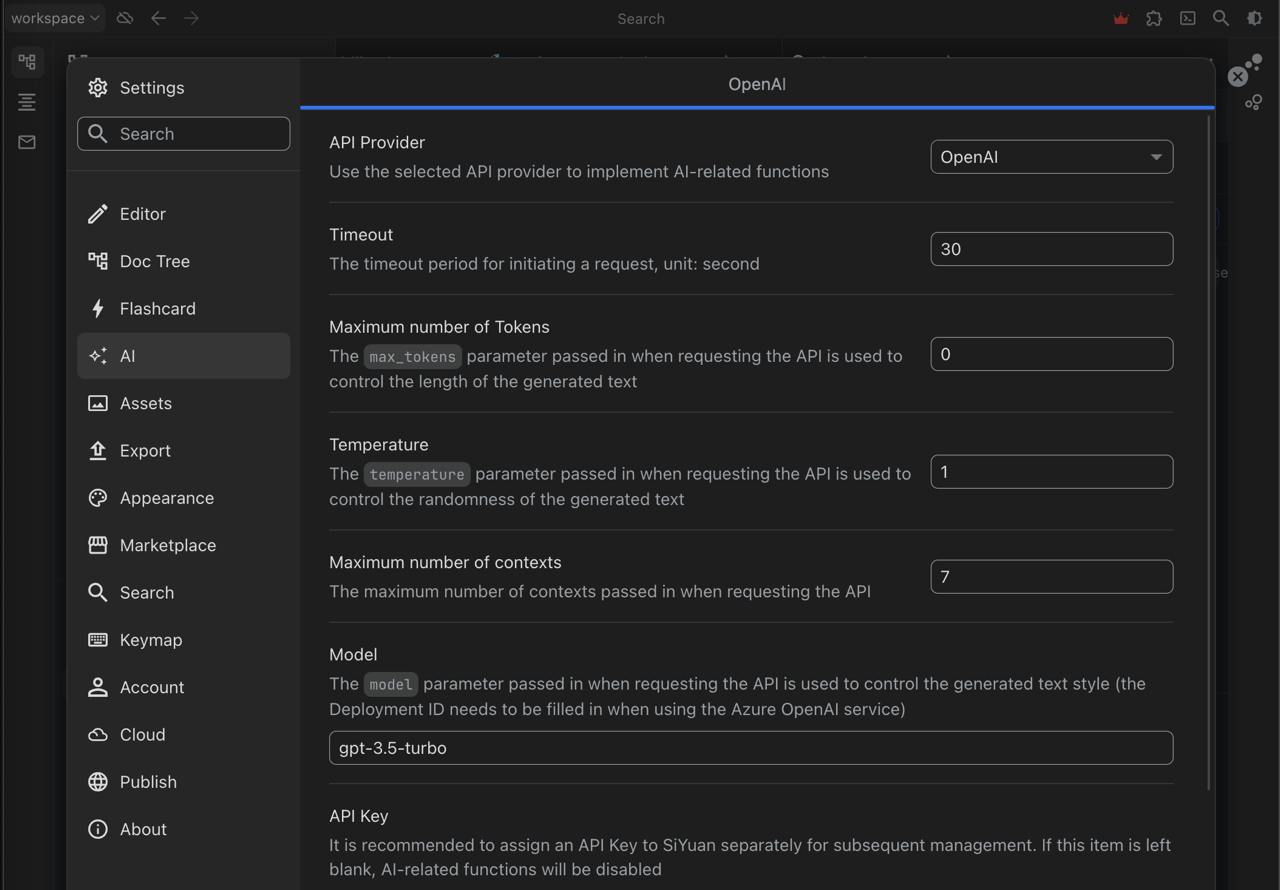Open the About settings tab
Viewport: 1280px width, 890px height.
[x=184, y=829]
